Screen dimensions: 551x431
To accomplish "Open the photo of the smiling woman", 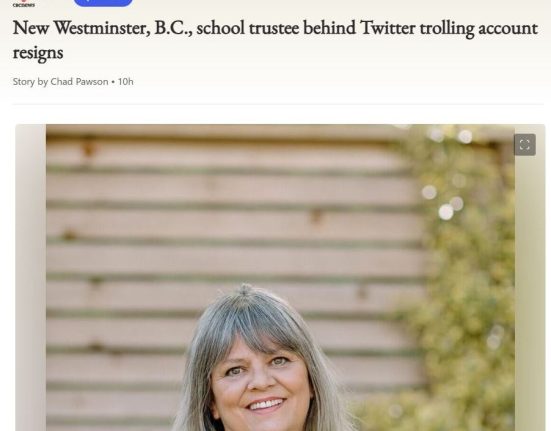I will pyautogui.click(x=280, y=277).
